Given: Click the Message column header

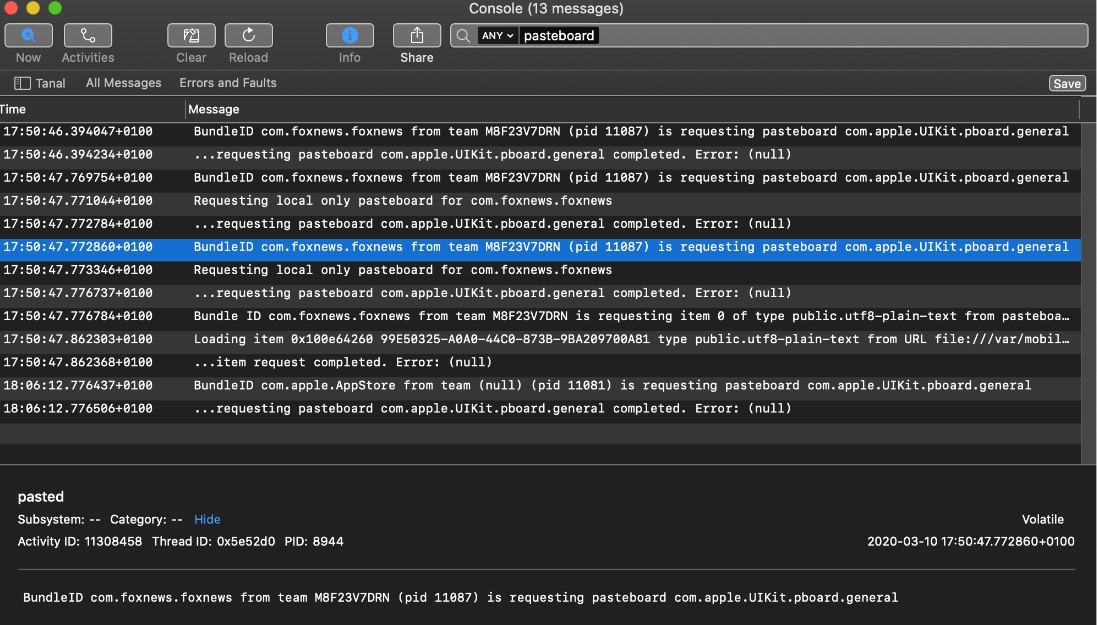Looking at the screenshot, I should tap(632, 109).
